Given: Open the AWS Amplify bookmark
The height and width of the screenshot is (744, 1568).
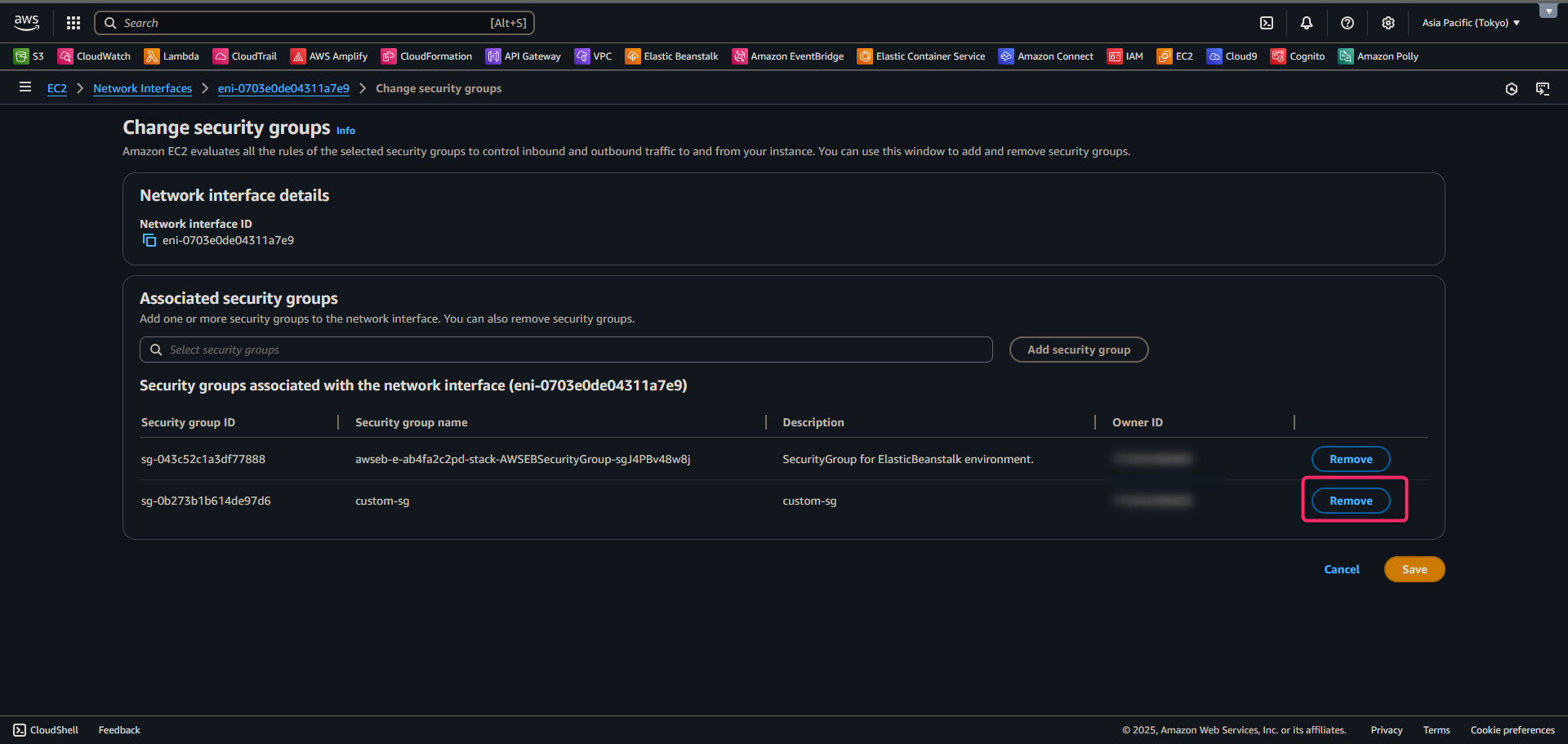Looking at the screenshot, I should (x=329, y=56).
